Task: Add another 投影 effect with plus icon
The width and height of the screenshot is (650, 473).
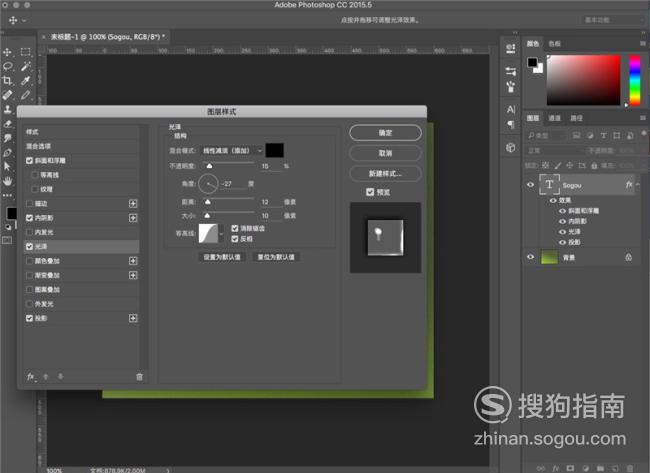Action: point(133,318)
